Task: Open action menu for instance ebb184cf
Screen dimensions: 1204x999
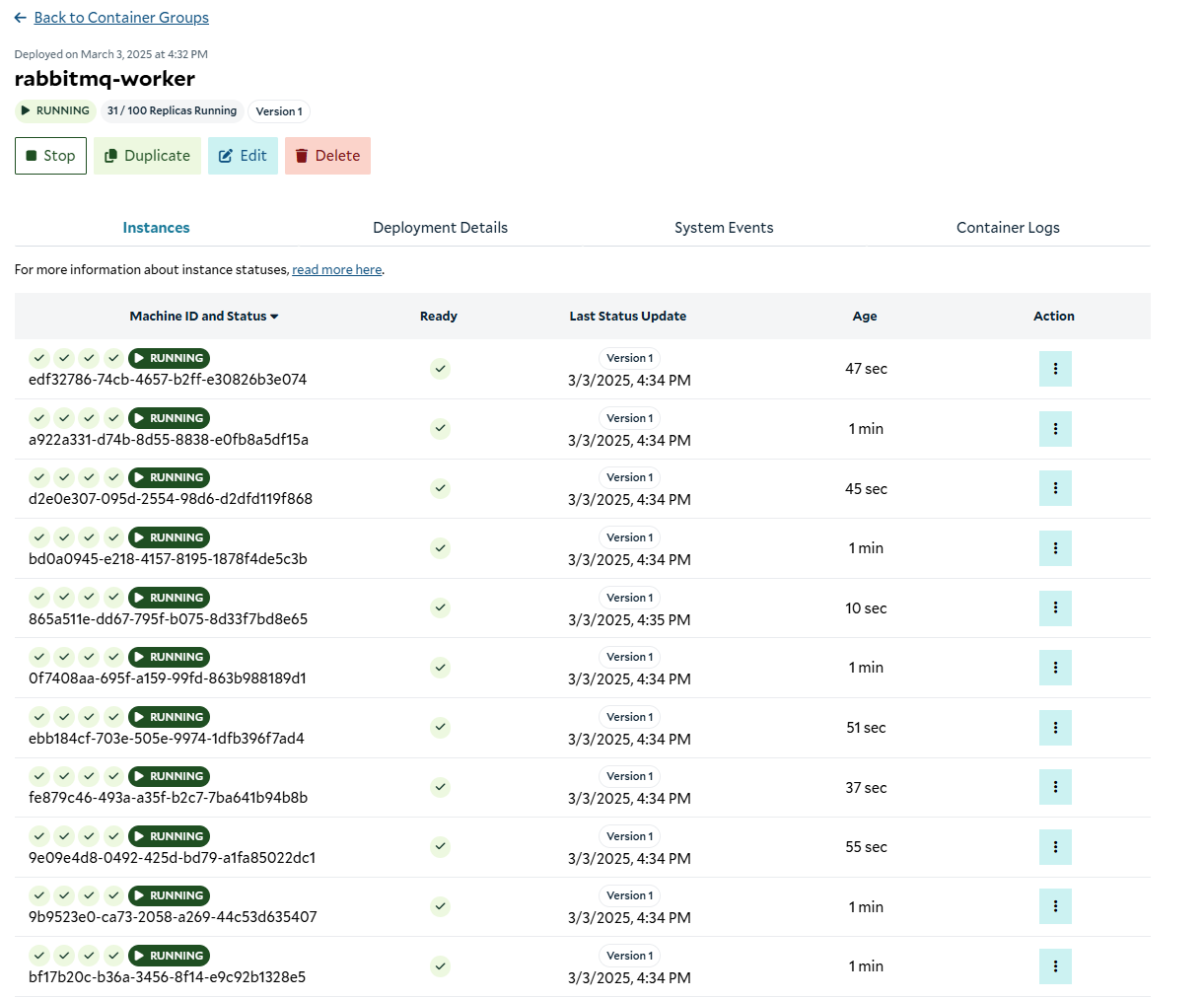Action: (1055, 728)
